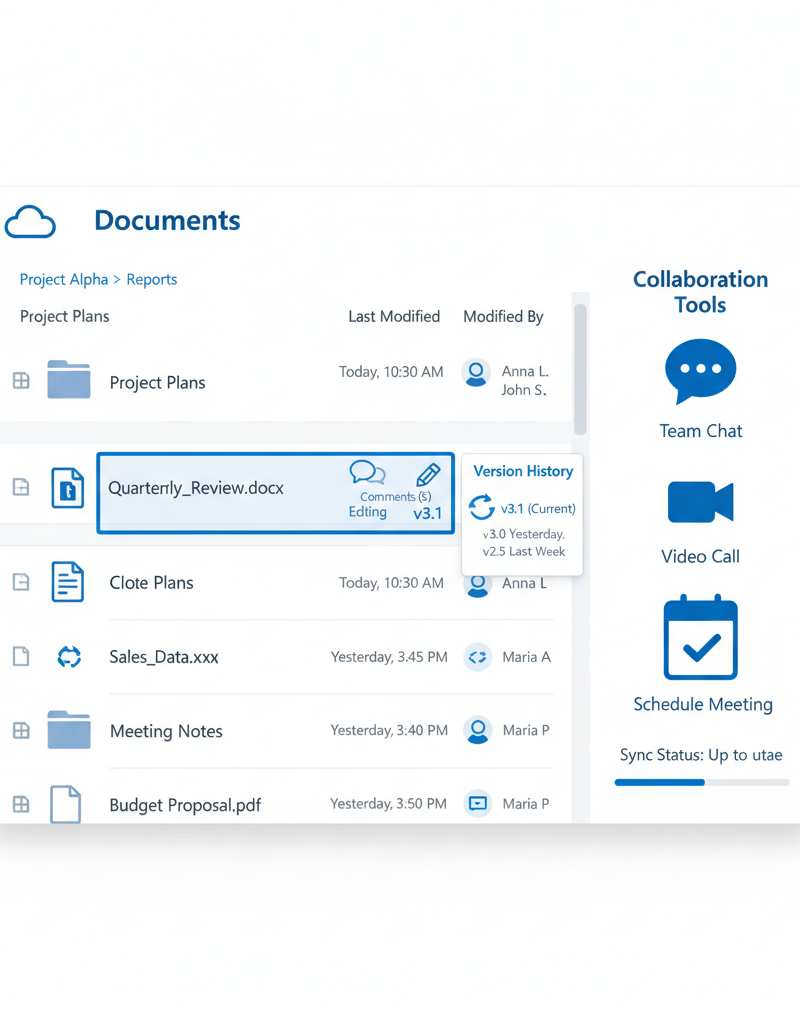Click the Quarterly_Review.docx document icon
This screenshot has width=800, height=1024.
68,488
